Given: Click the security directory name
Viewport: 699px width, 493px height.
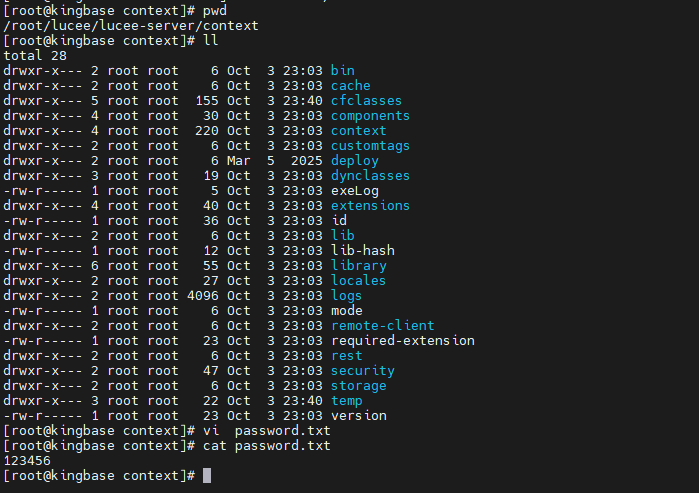Looking at the screenshot, I should tap(362, 370).
